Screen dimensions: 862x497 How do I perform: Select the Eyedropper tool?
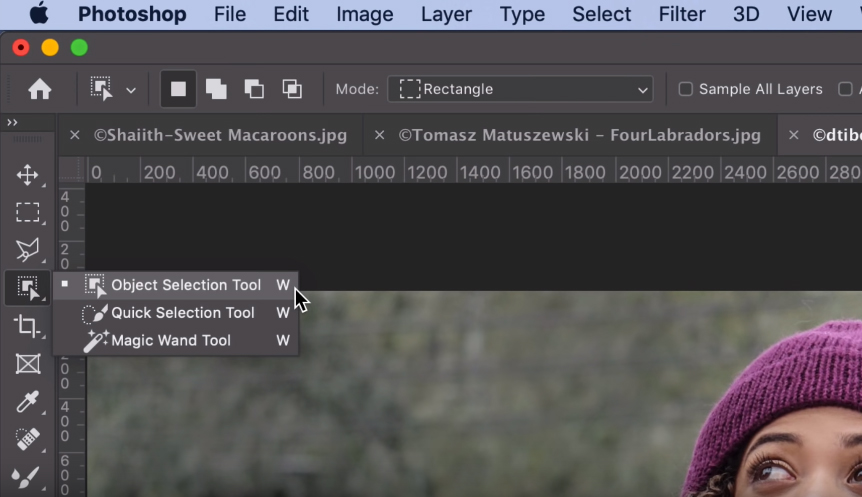[x=27, y=401]
